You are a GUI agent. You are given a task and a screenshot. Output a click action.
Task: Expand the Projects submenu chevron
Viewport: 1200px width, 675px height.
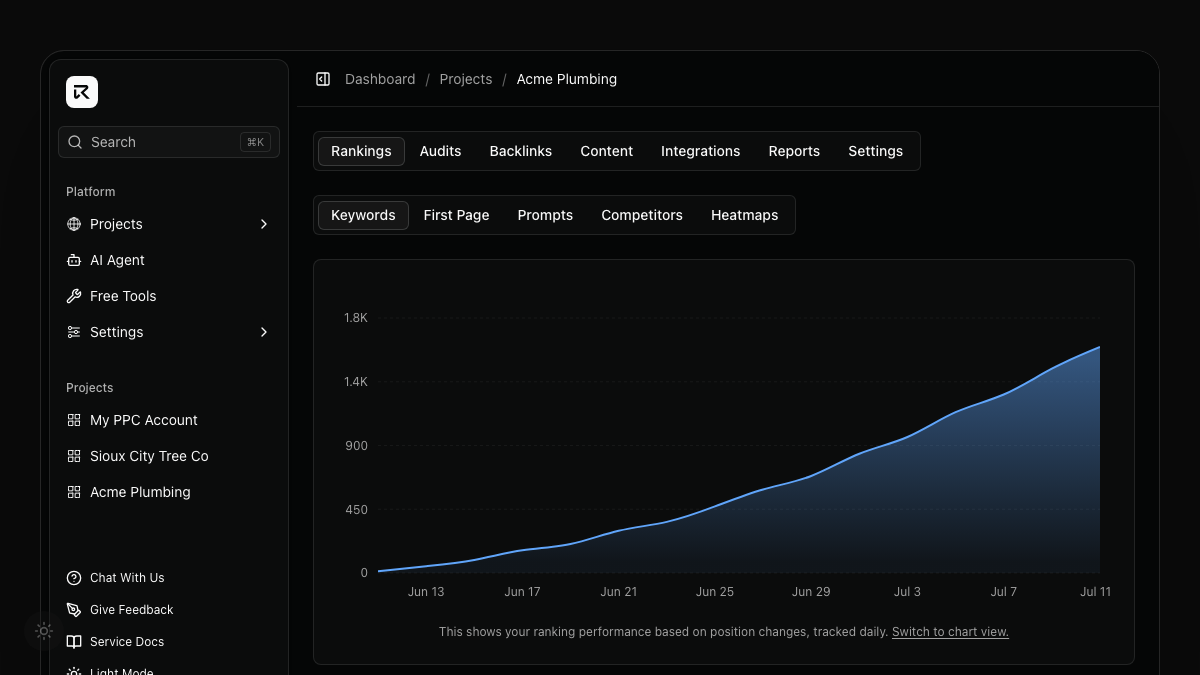(x=264, y=224)
